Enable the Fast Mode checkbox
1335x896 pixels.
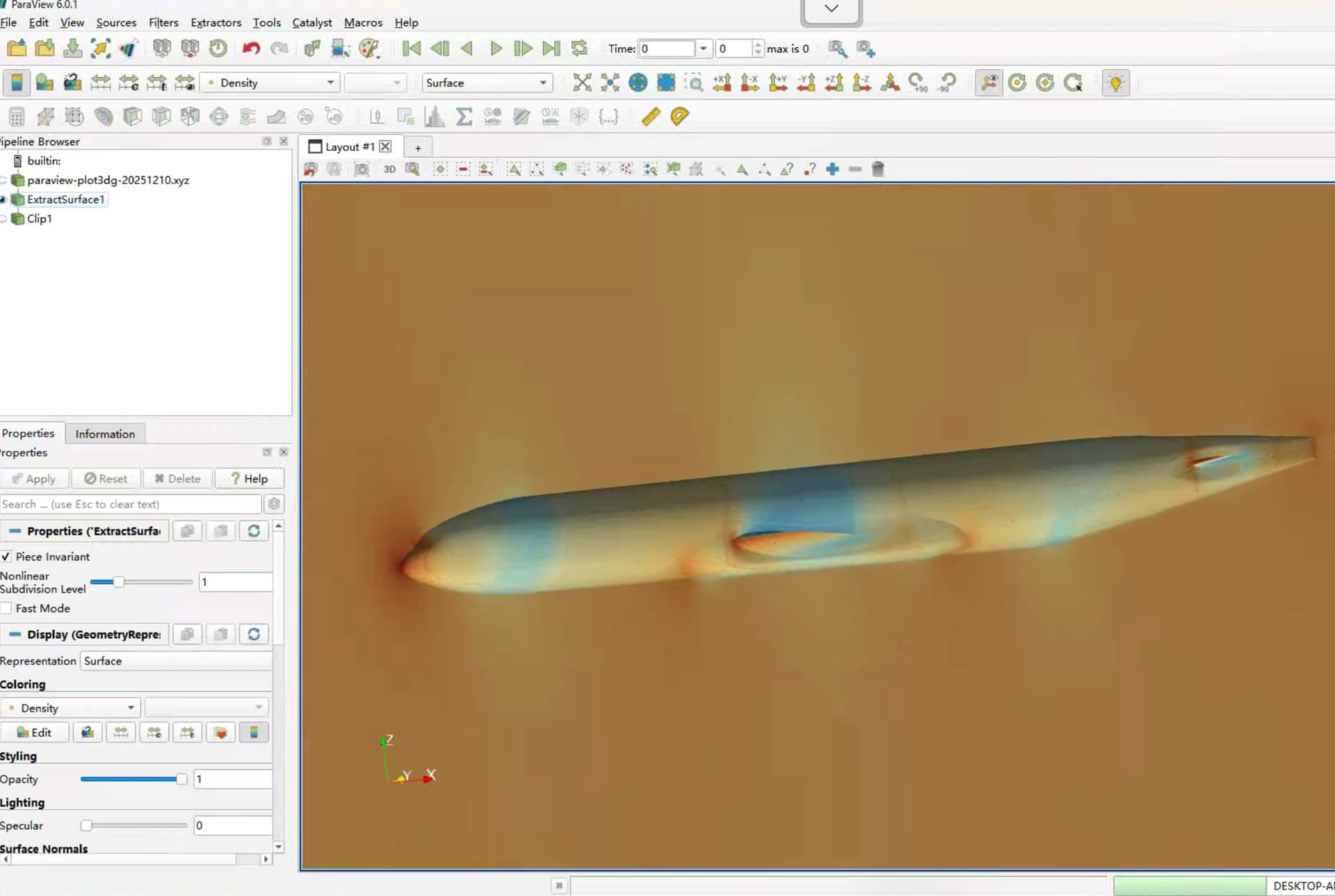(6, 608)
